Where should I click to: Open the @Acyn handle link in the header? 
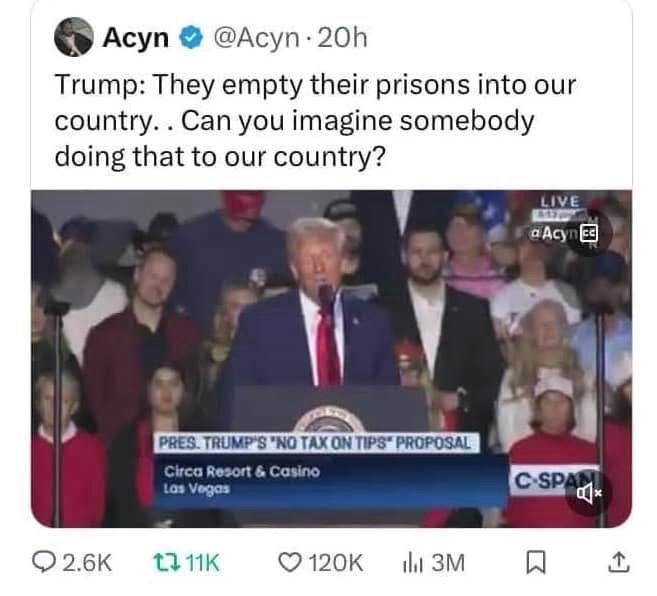tap(256, 38)
